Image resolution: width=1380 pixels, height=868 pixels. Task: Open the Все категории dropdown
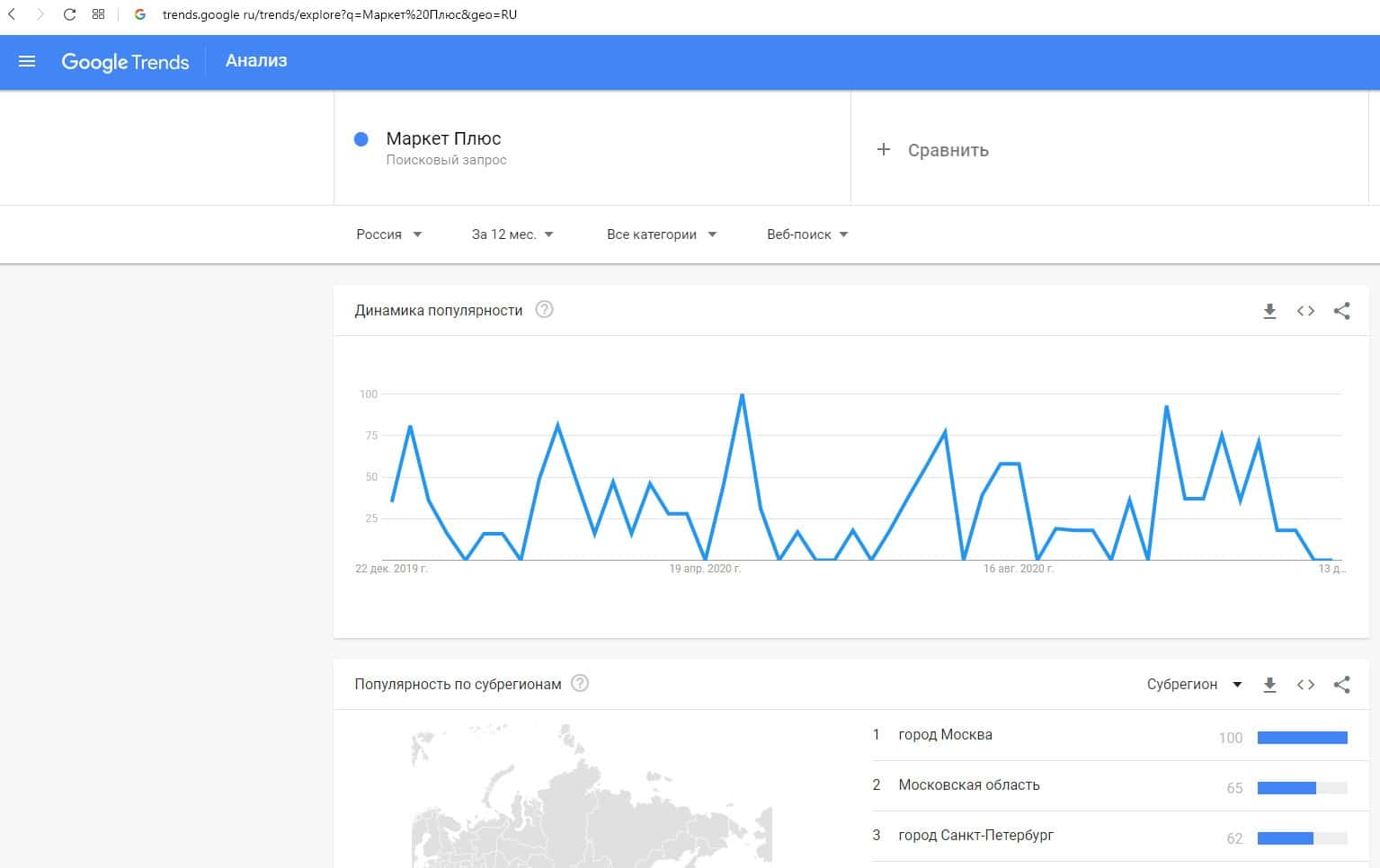point(662,235)
